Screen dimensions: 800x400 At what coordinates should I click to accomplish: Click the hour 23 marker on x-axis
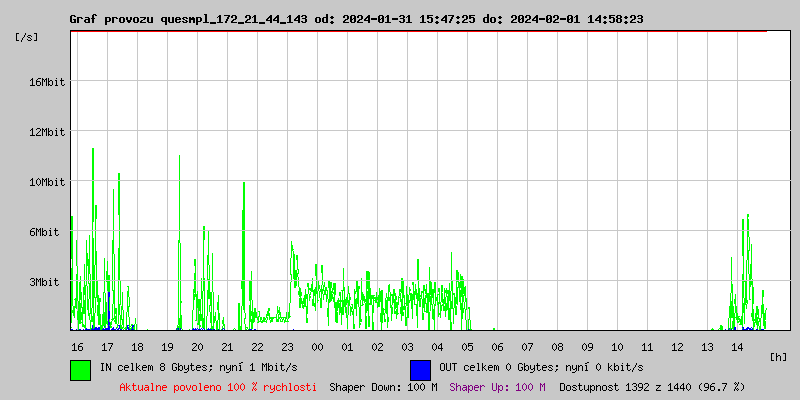click(x=287, y=347)
